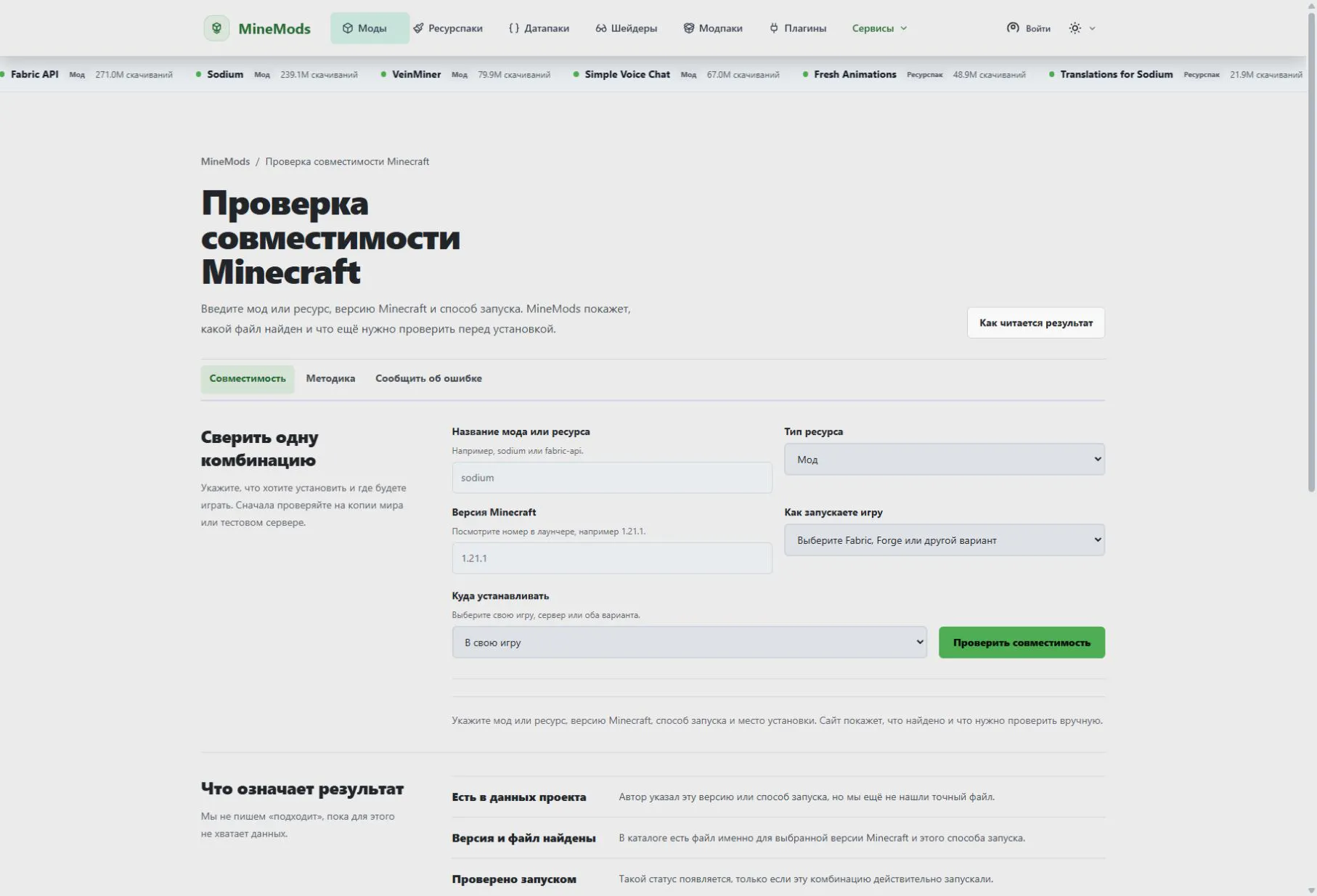Open the Шейдеры navigation item

[x=627, y=28]
